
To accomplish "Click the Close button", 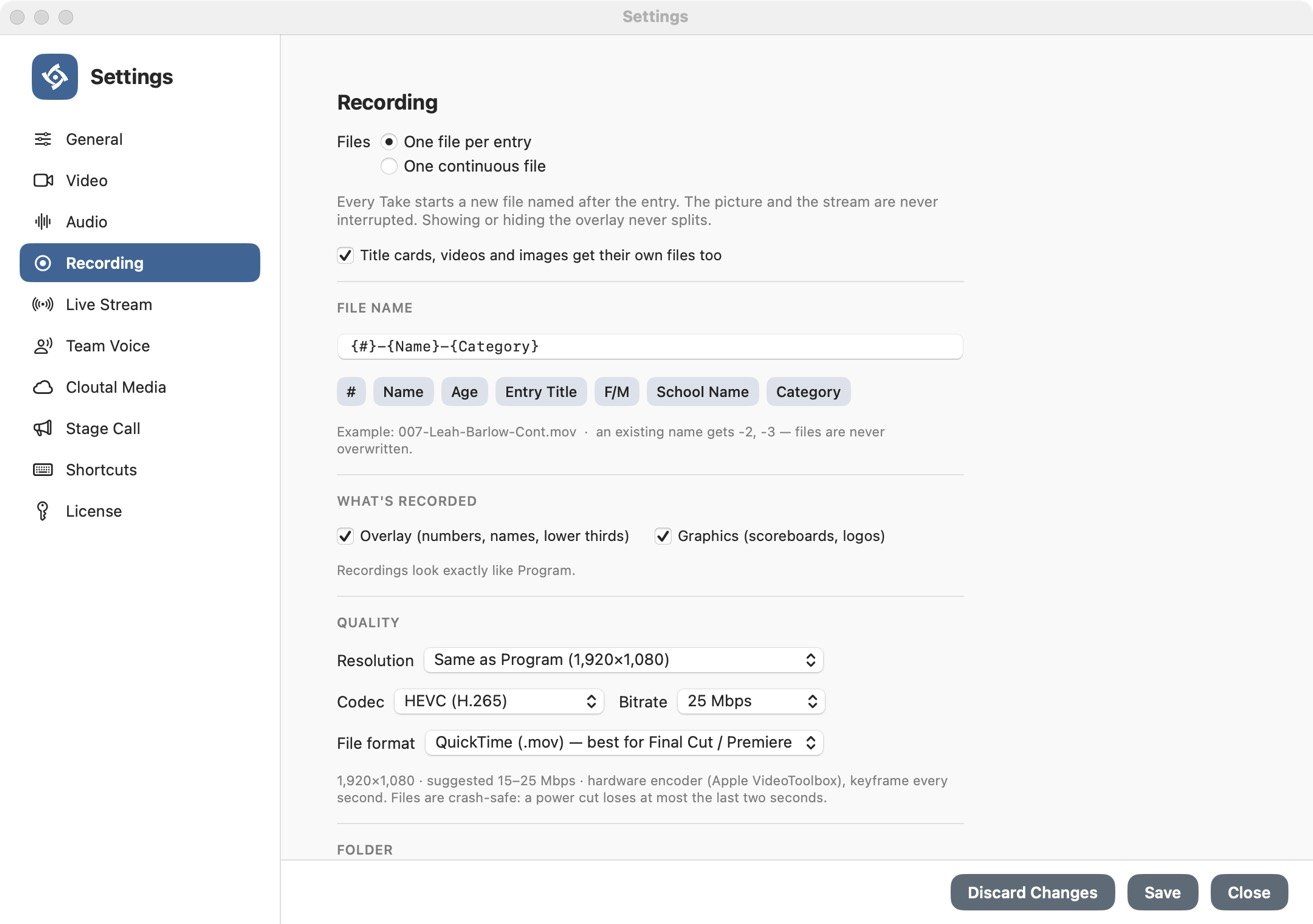I will [1249, 892].
